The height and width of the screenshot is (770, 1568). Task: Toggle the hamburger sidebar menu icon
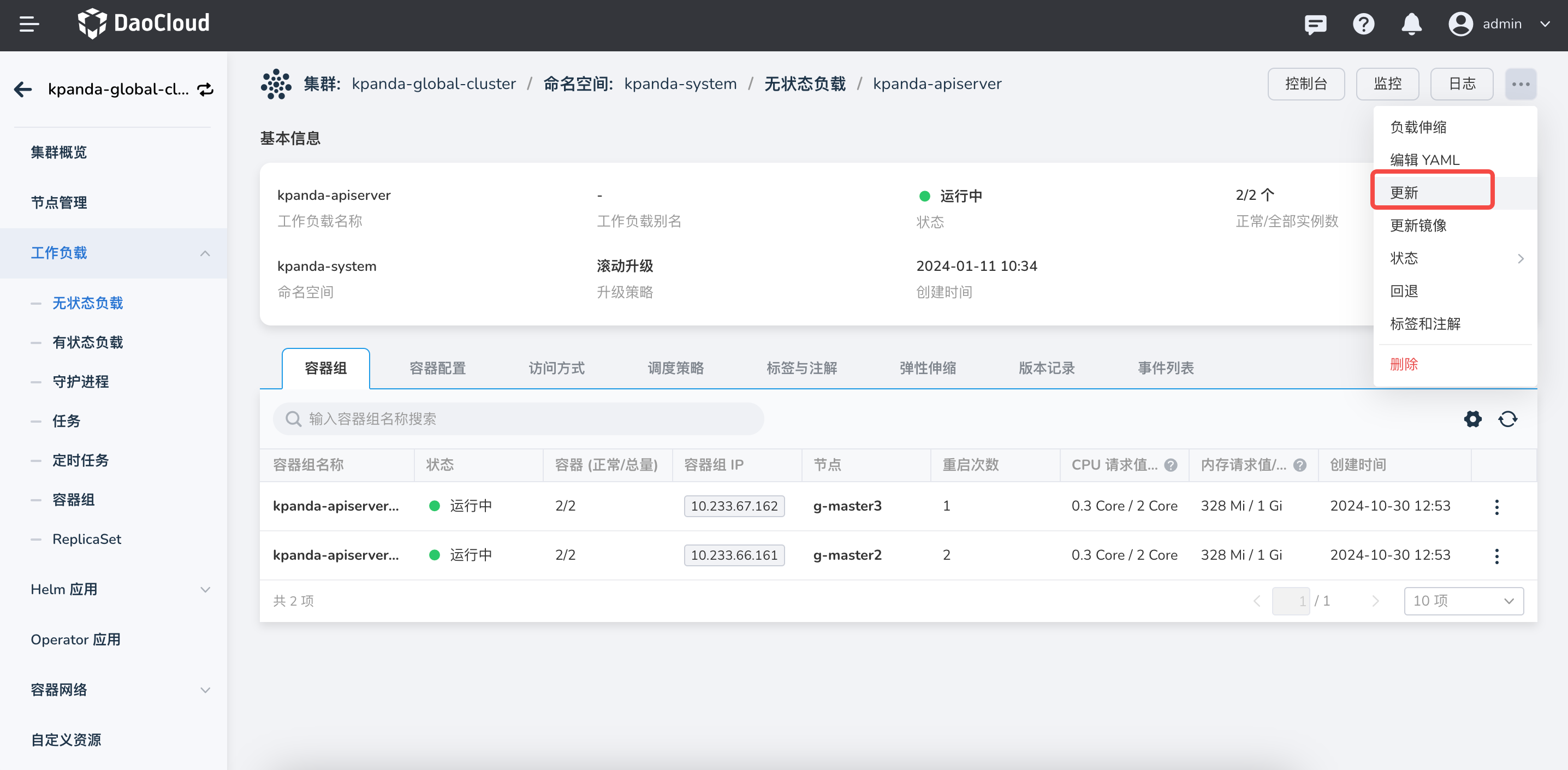(x=28, y=25)
